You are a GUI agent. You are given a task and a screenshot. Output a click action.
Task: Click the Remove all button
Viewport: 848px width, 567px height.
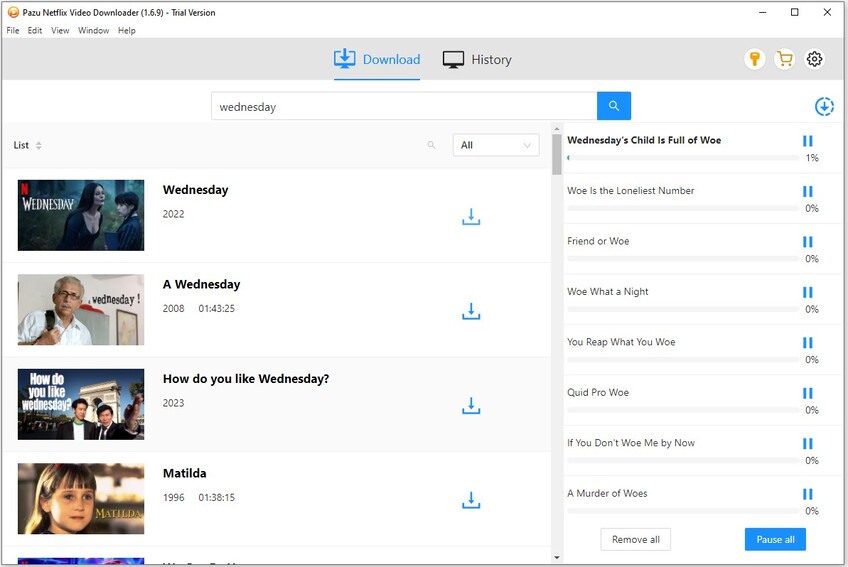[635, 539]
